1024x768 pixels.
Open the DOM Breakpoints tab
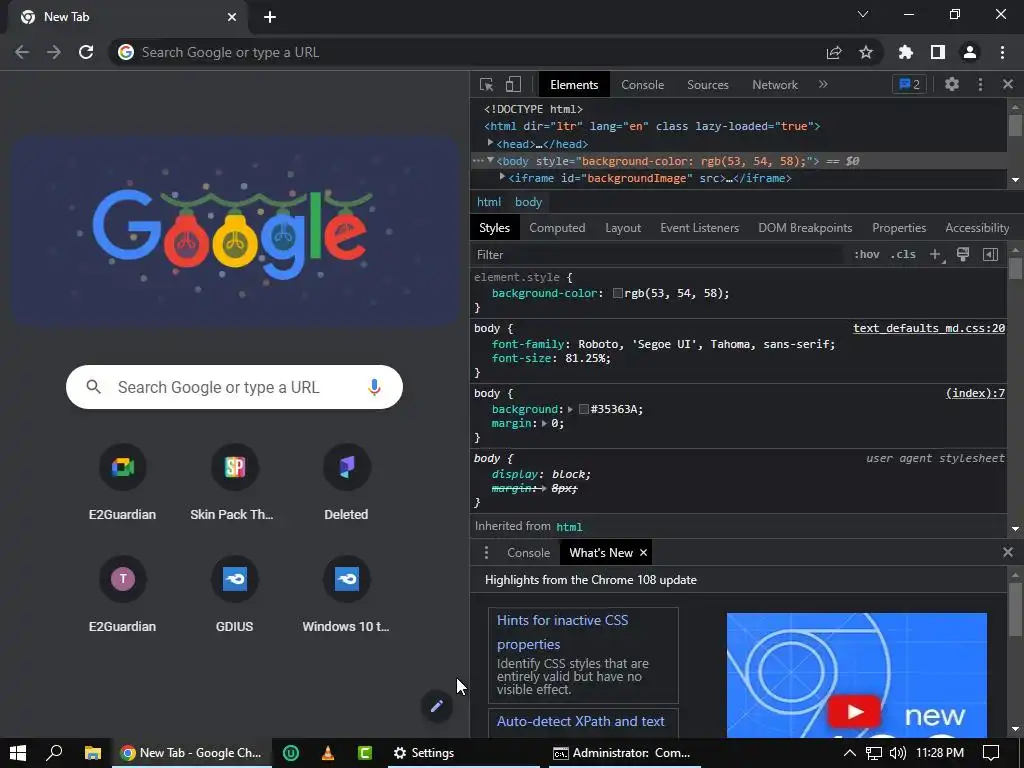click(x=805, y=228)
